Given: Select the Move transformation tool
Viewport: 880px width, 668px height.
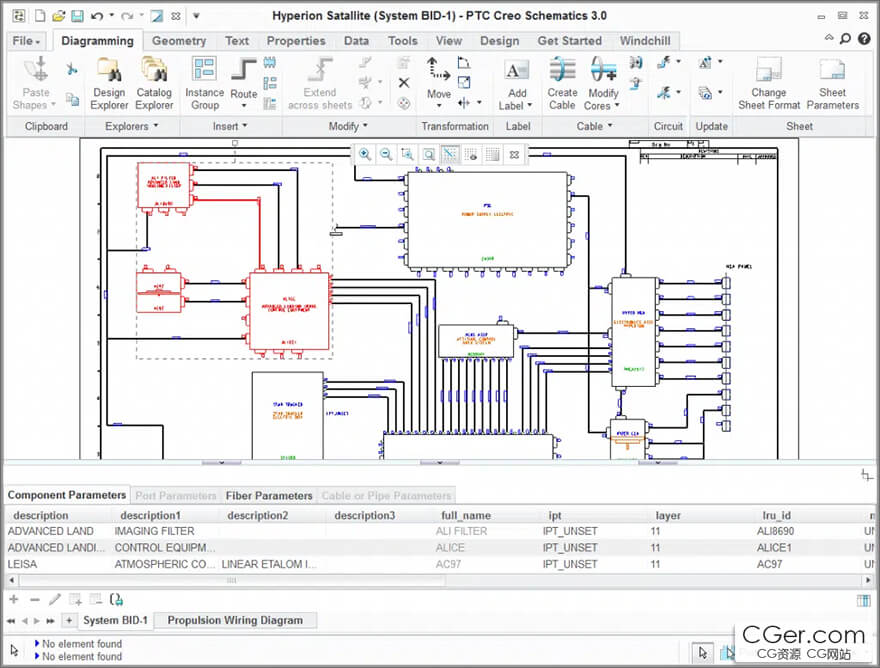Looking at the screenshot, I should [x=439, y=83].
